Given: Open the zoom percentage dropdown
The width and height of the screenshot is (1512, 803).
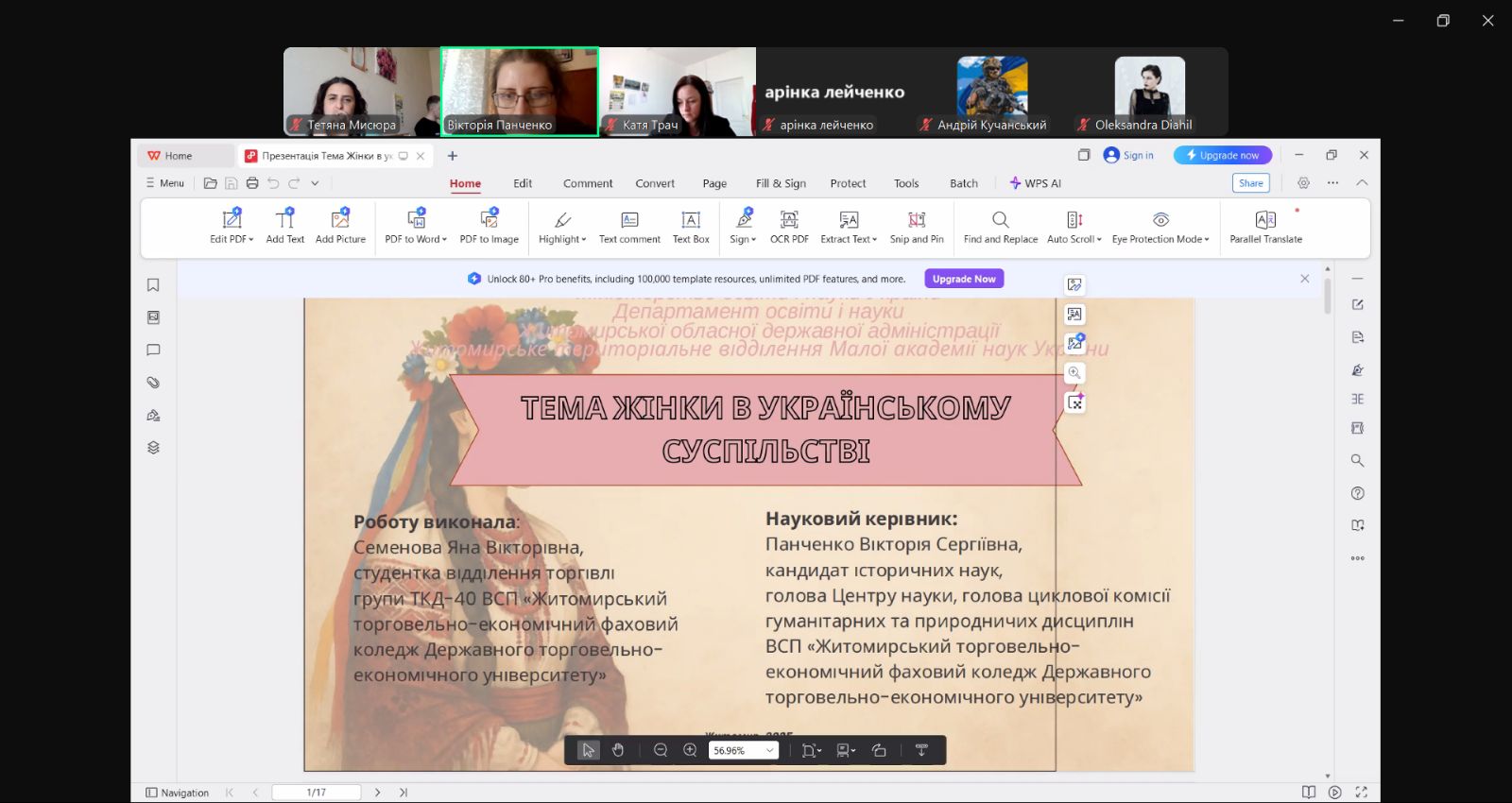Looking at the screenshot, I should coord(769,750).
